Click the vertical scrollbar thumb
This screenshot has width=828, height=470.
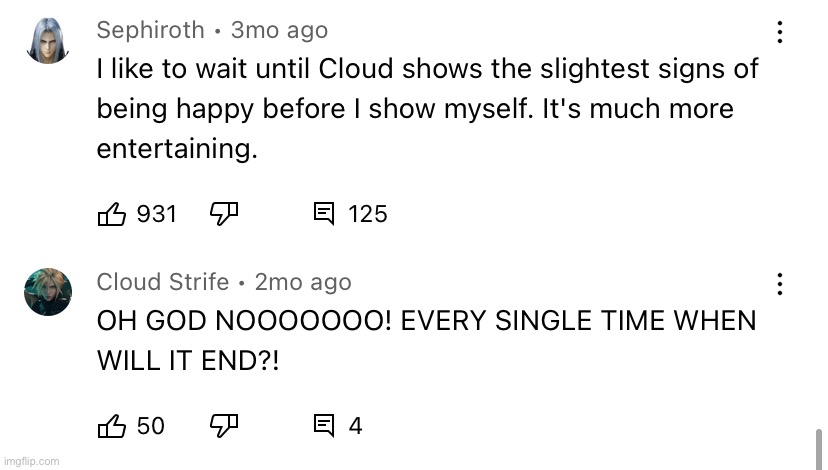[818, 449]
